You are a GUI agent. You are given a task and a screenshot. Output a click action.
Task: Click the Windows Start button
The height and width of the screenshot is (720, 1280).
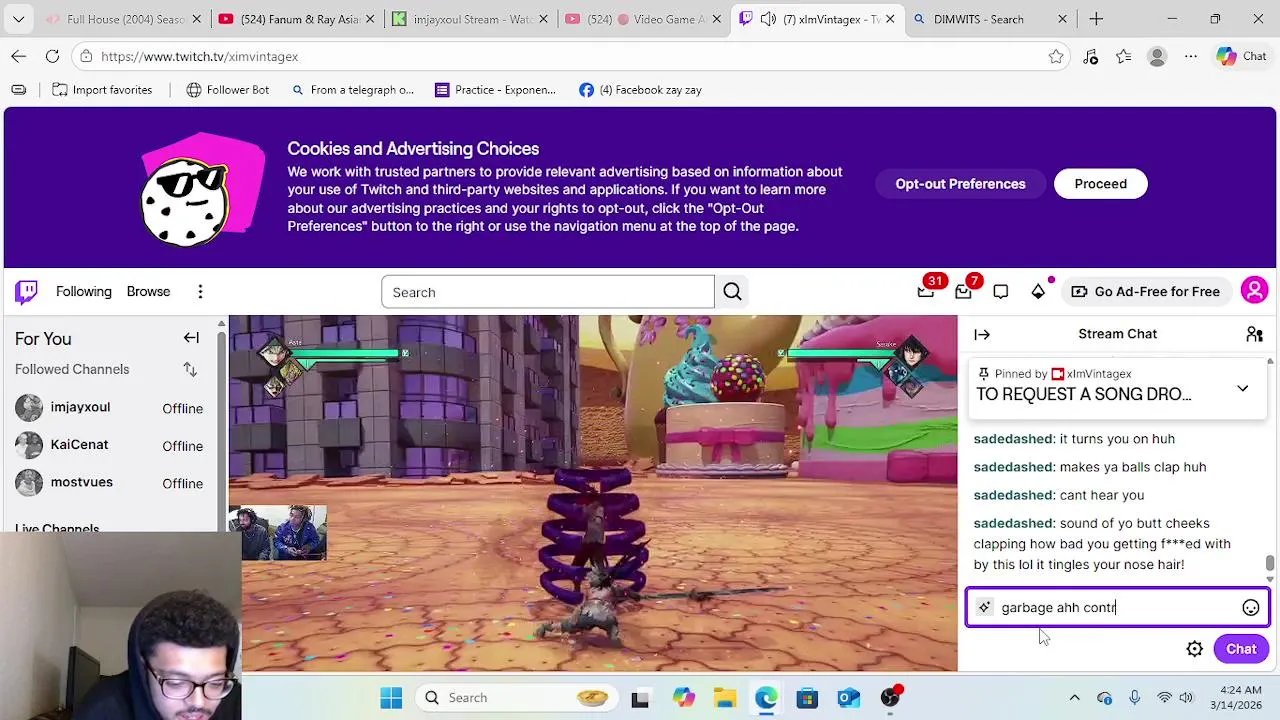[x=391, y=698]
